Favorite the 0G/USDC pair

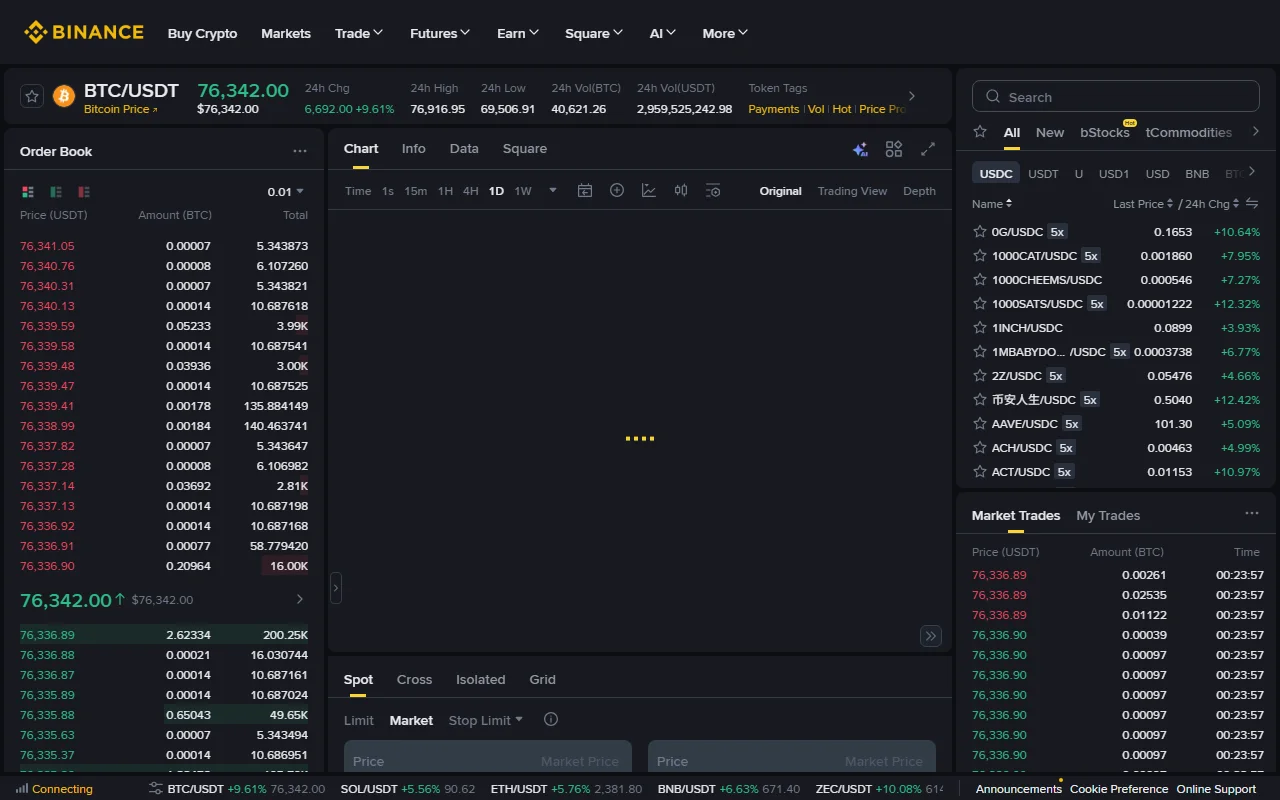(980, 232)
